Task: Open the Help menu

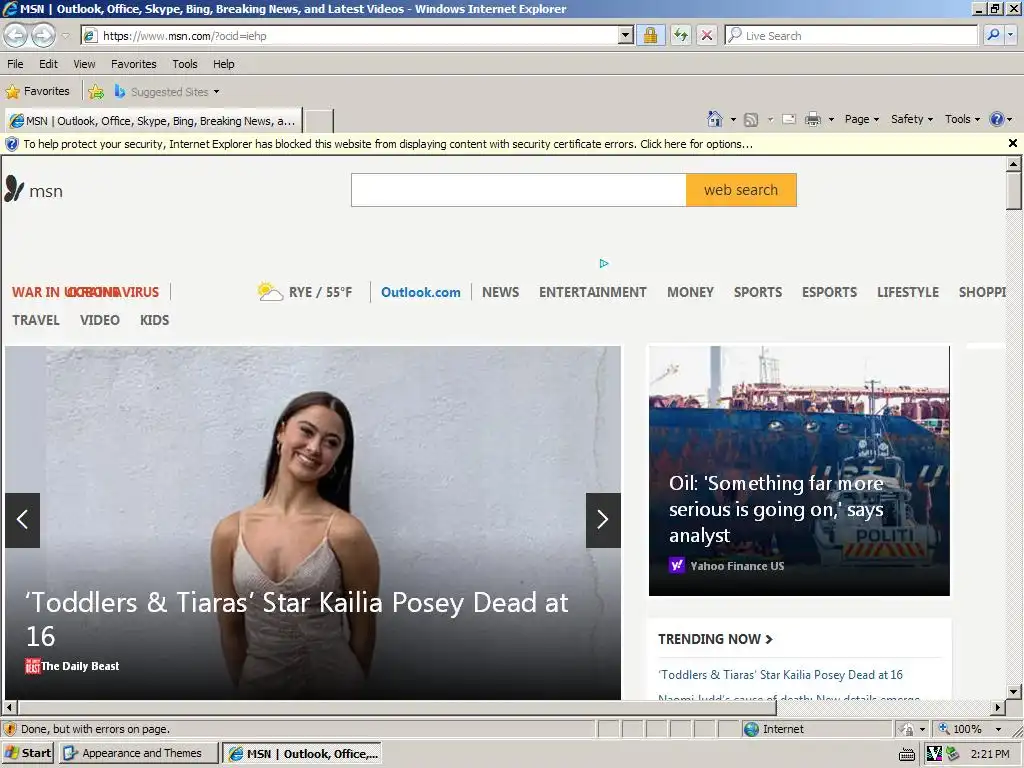Action: [x=223, y=64]
